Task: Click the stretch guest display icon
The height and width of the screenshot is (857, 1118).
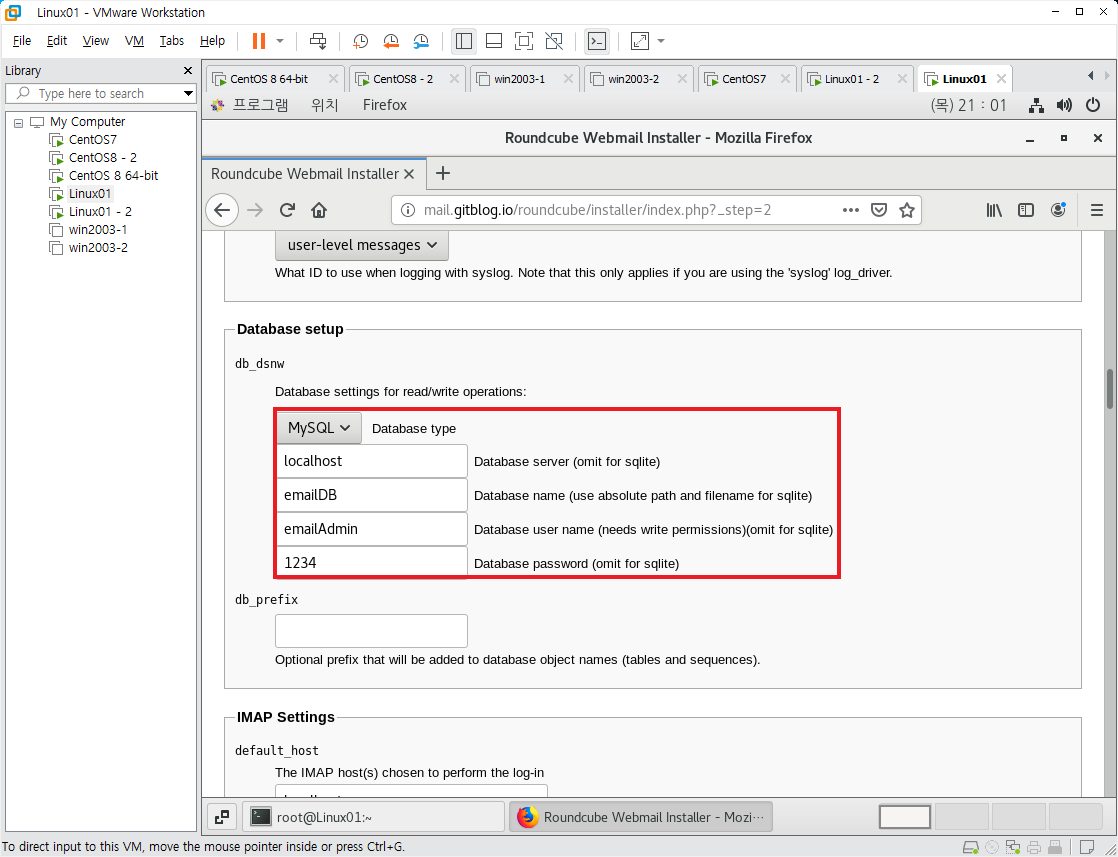Action: click(640, 41)
